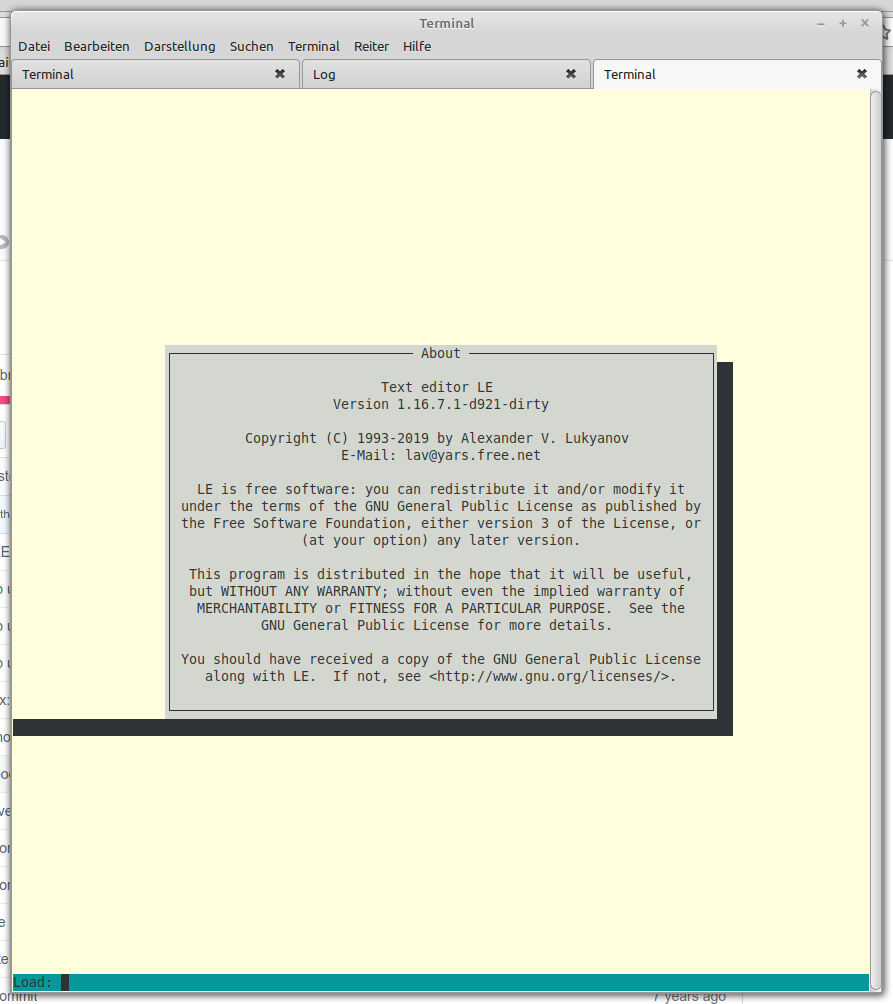
Task: Open the Terminal menu in menu bar
Action: [x=314, y=46]
